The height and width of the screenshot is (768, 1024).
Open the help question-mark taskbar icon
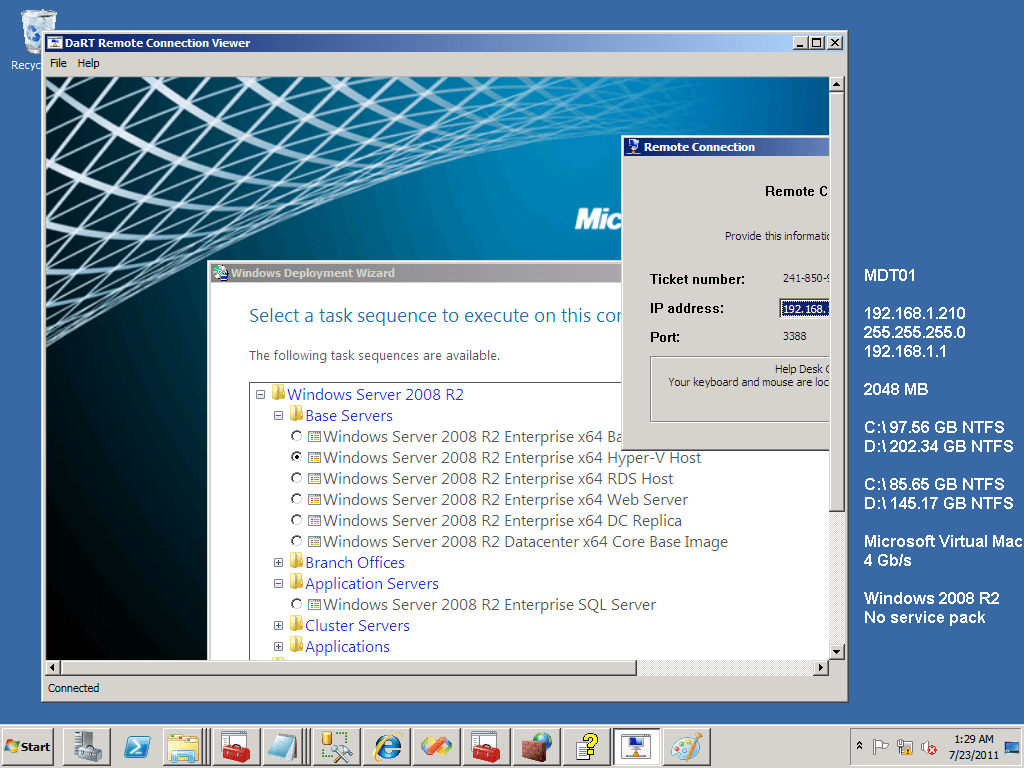[x=589, y=747]
